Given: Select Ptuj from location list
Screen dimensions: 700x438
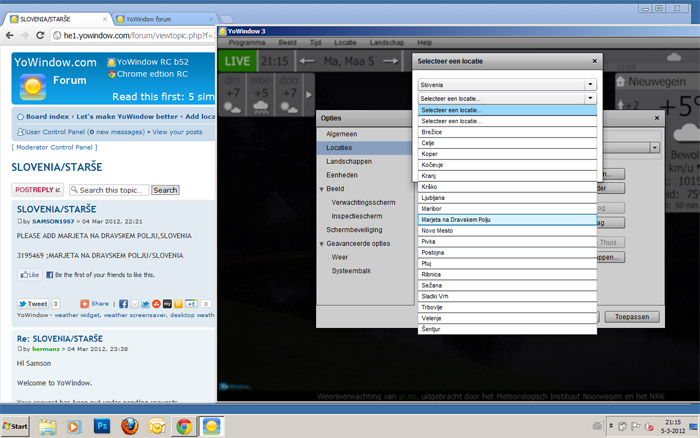Looking at the screenshot, I should tap(507, 263).
